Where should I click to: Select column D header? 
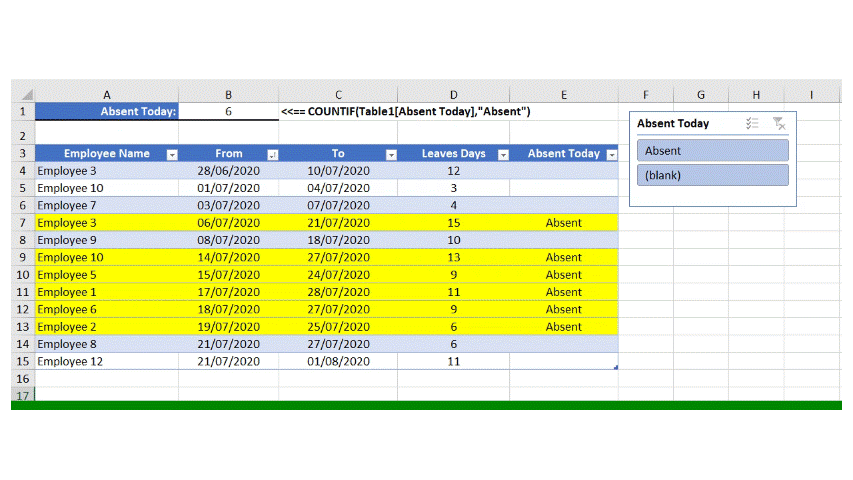click(x=453, y=95)
